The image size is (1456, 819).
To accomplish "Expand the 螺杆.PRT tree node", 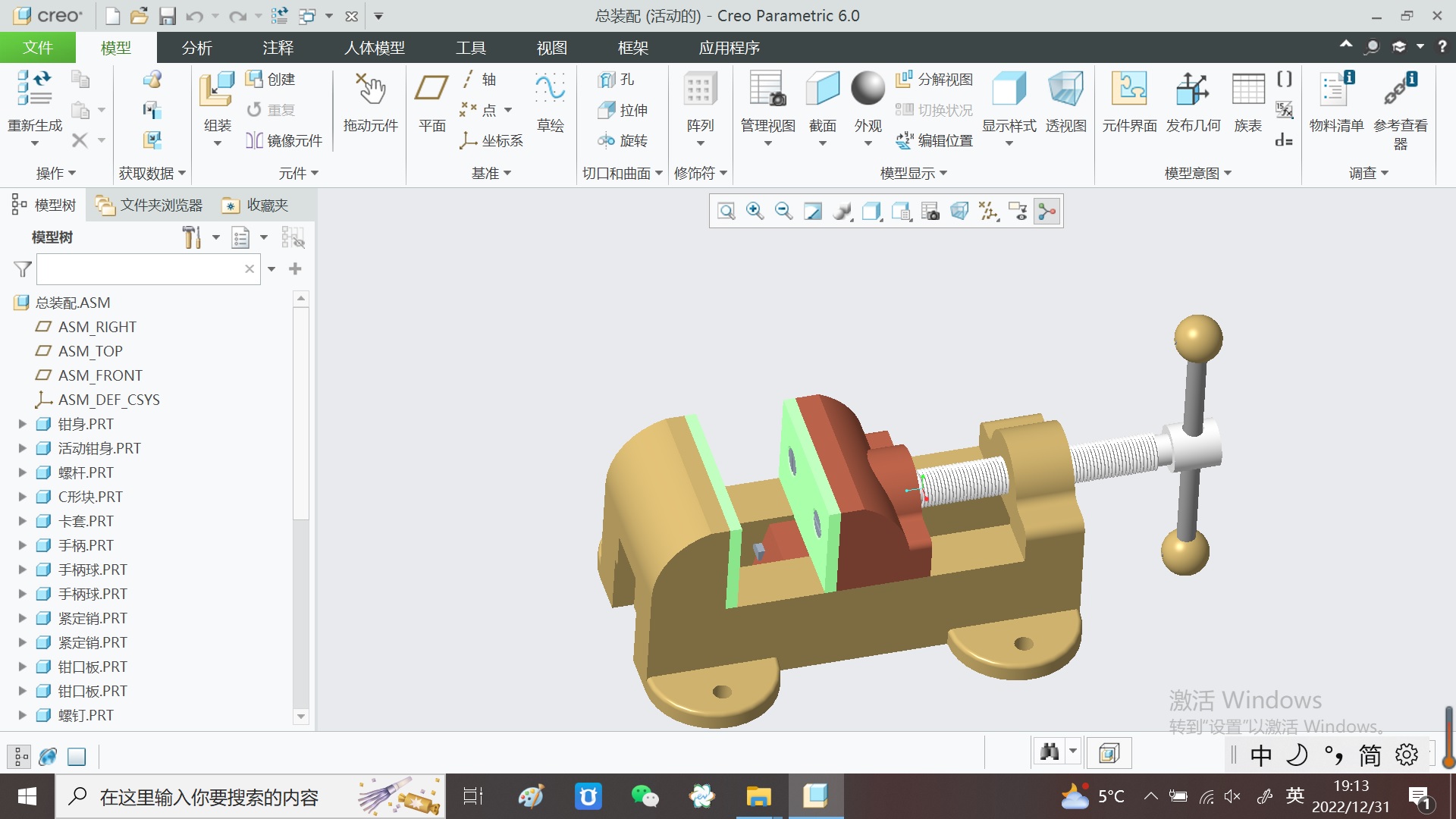I will tap(23, 472).
